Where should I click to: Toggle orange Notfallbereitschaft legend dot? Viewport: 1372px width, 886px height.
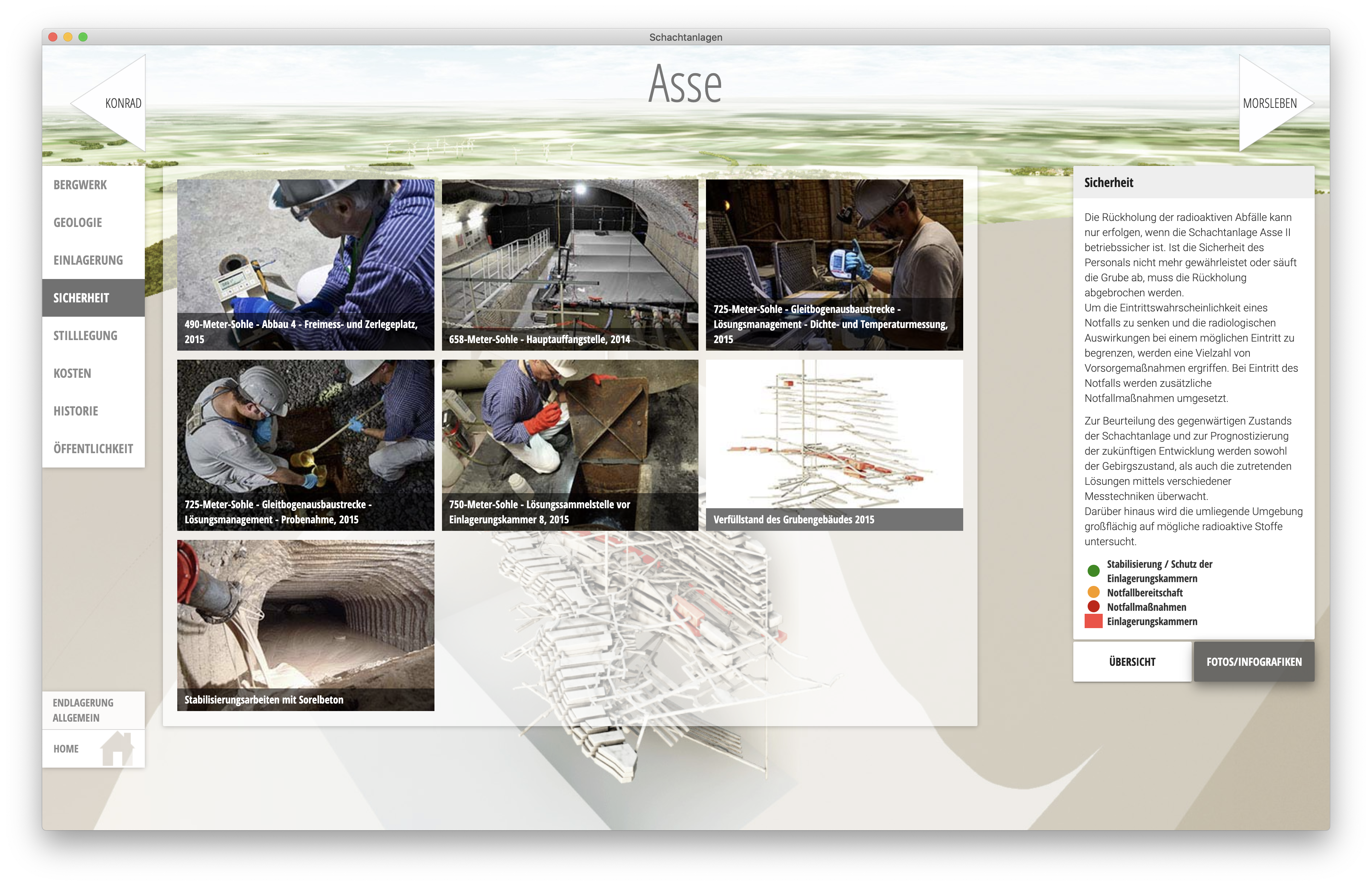point(1093,592)
